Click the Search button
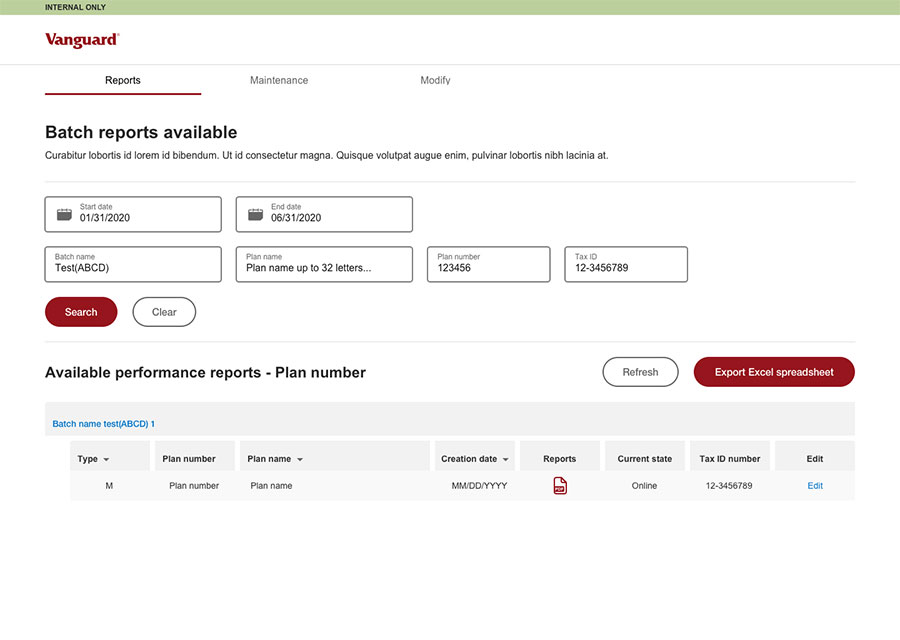The height and width of the screenshot is (640, 900). (x=81, y=312)
